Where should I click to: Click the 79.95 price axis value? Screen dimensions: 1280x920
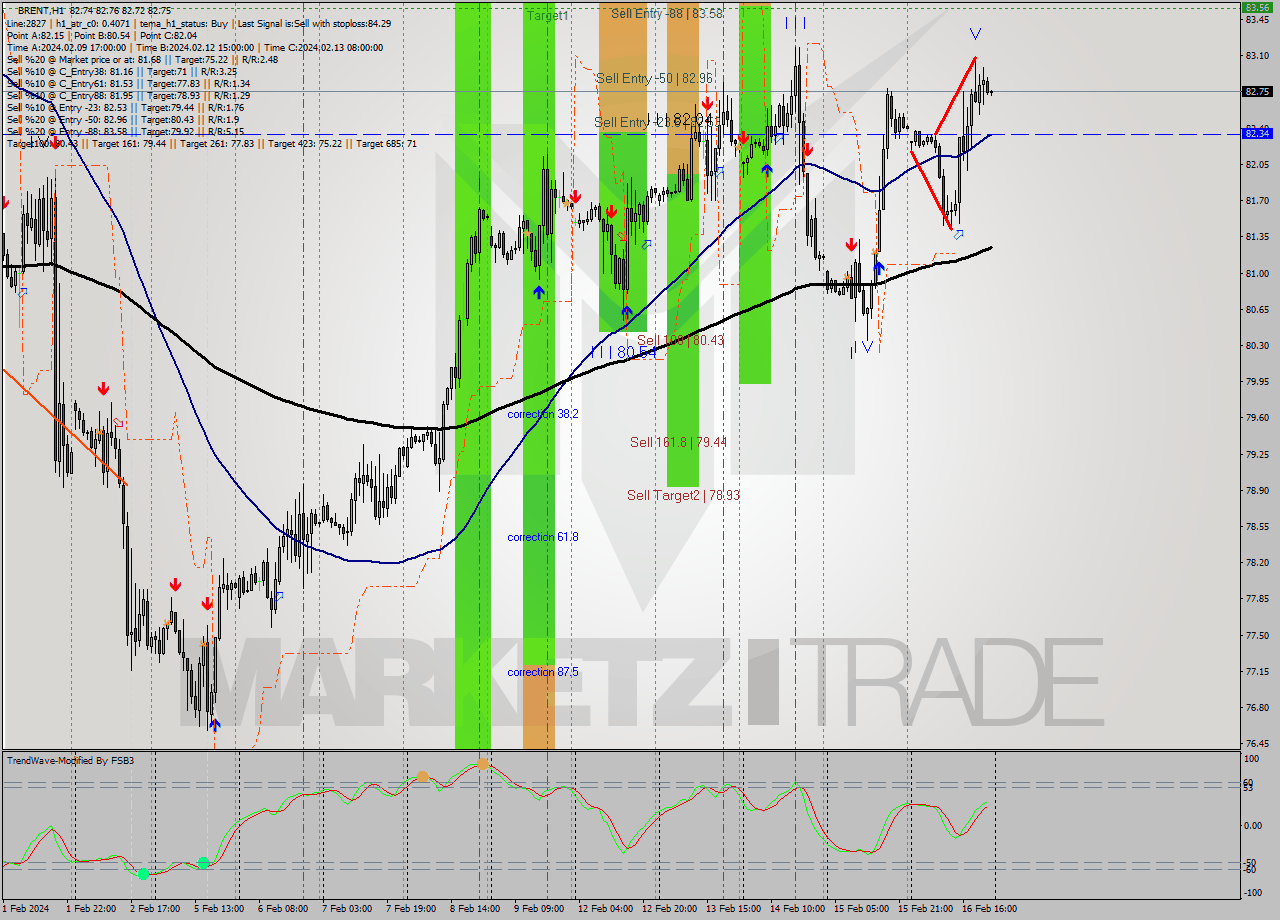pos(1257,382)
